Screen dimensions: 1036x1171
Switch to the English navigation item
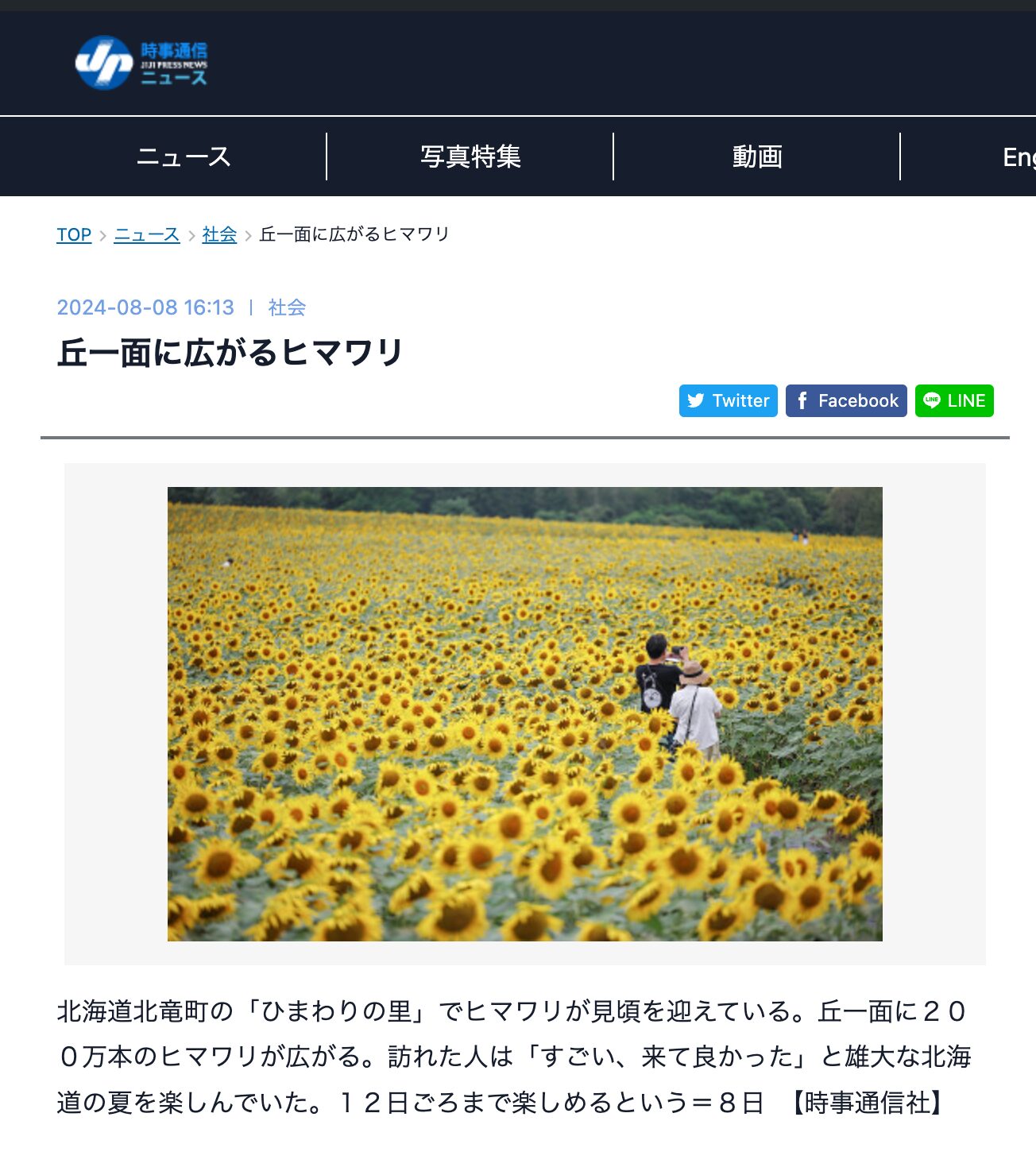1019,157
